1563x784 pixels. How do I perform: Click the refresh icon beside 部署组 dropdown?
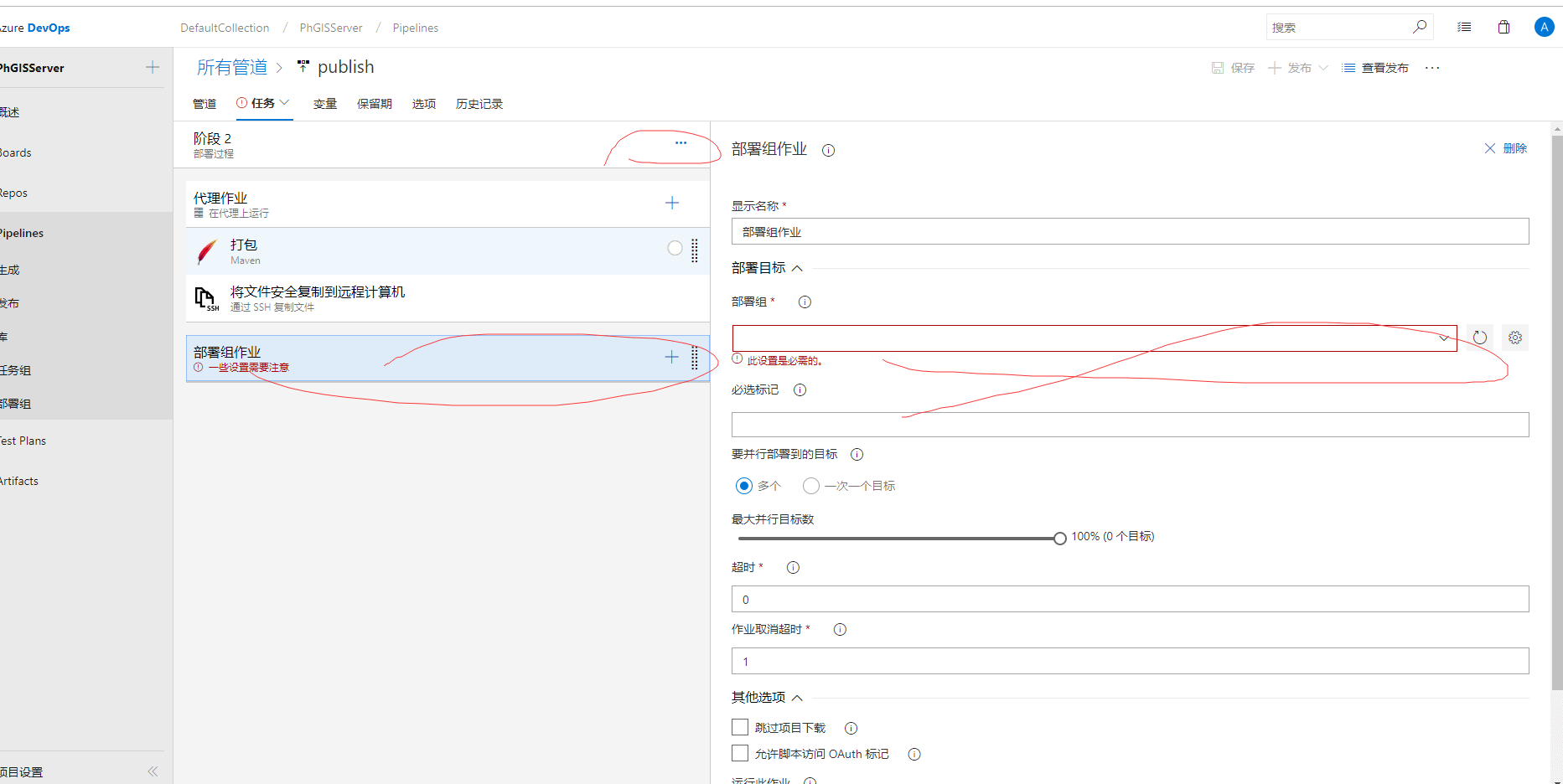pos(1480,338)
